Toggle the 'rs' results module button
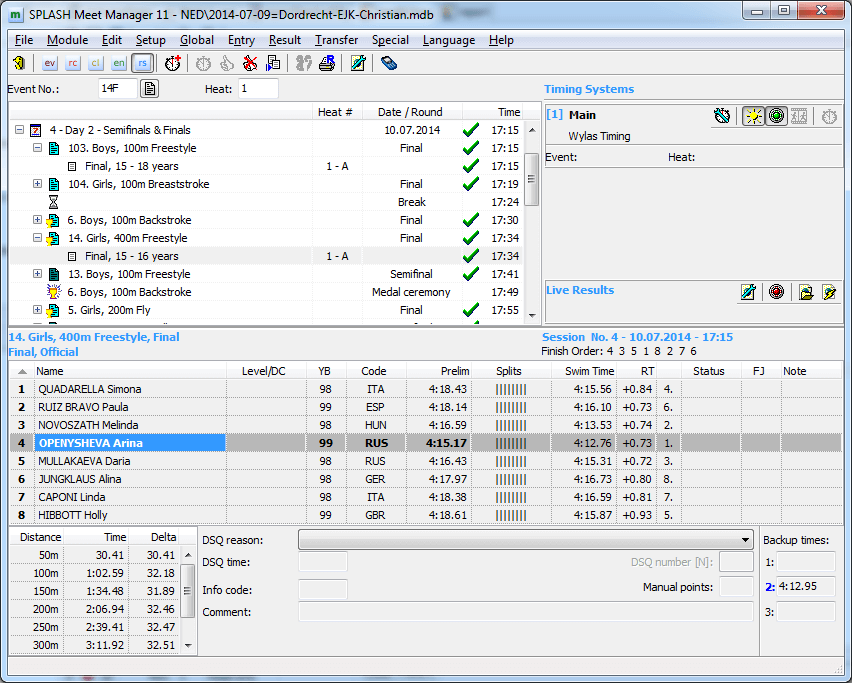852x683 pixels. [142, 63]
